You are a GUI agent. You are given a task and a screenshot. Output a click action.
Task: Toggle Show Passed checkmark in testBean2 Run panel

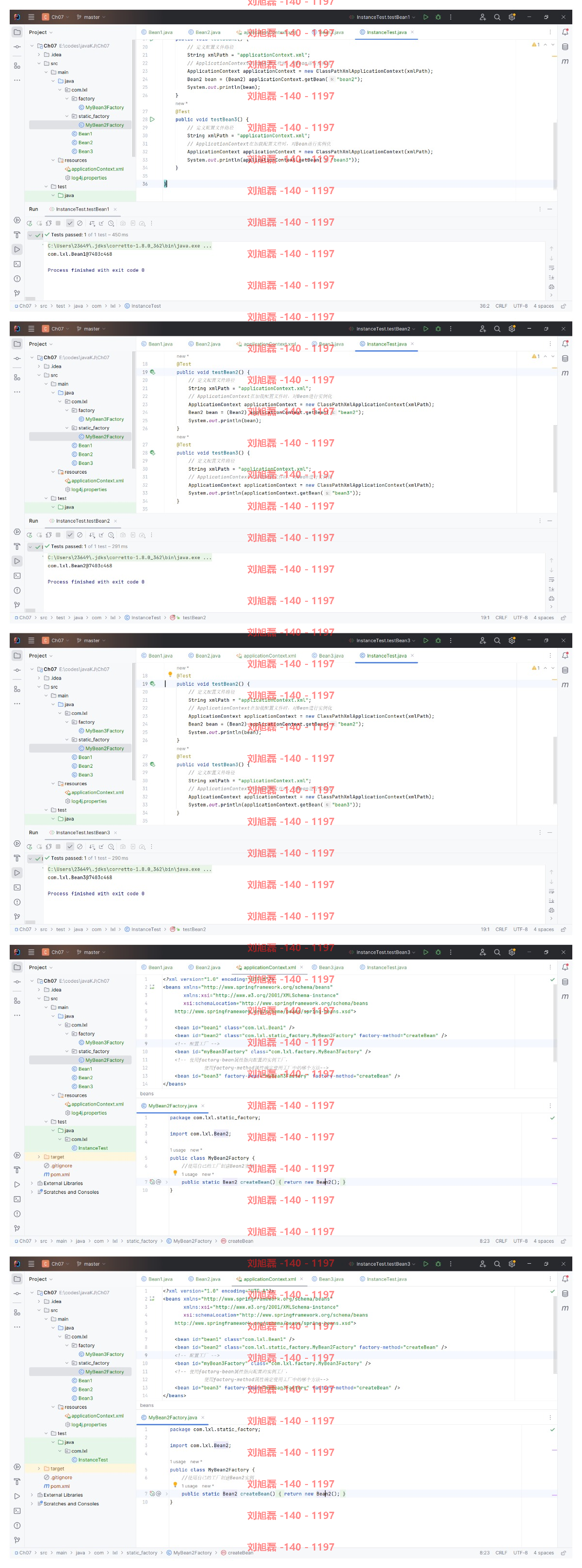(70, 535)
